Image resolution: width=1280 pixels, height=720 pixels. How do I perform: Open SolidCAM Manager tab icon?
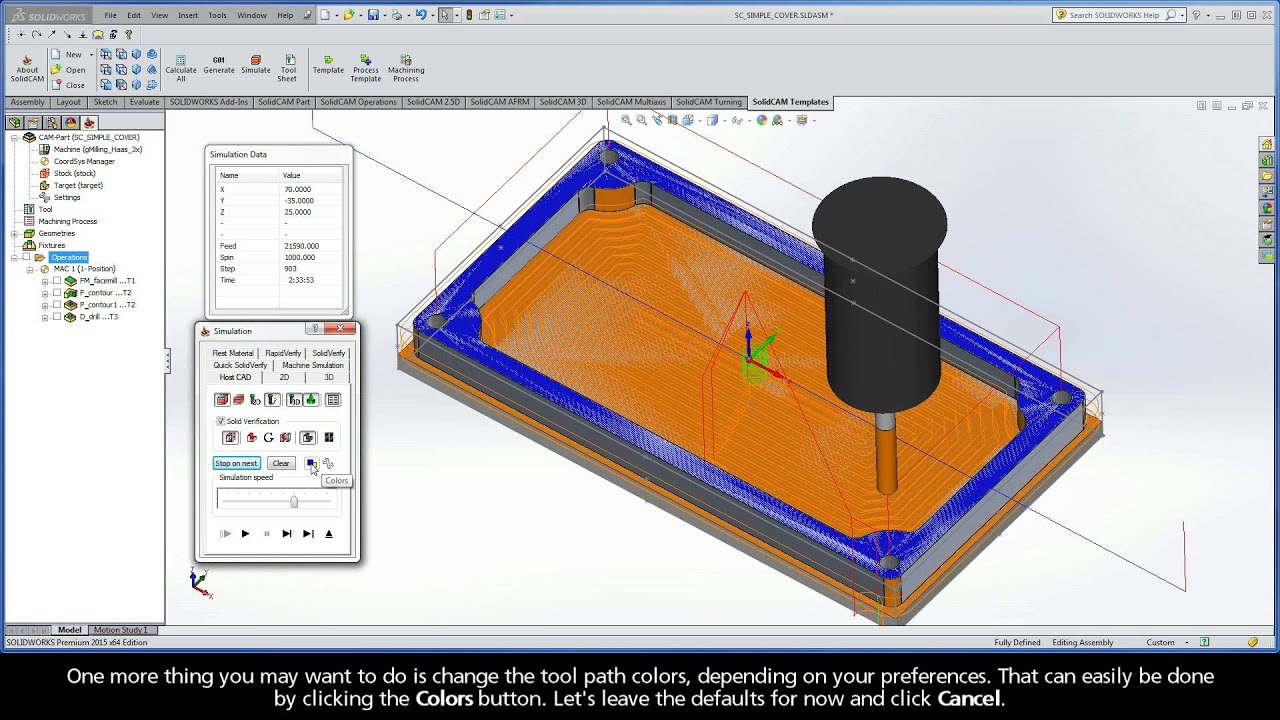pos(89,122)
